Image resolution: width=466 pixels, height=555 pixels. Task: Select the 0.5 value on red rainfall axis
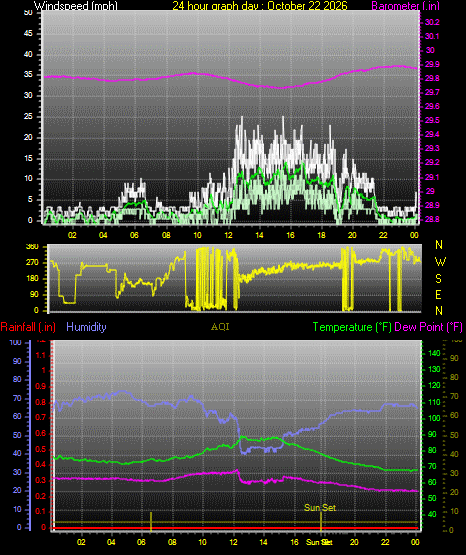coord(41,449)
